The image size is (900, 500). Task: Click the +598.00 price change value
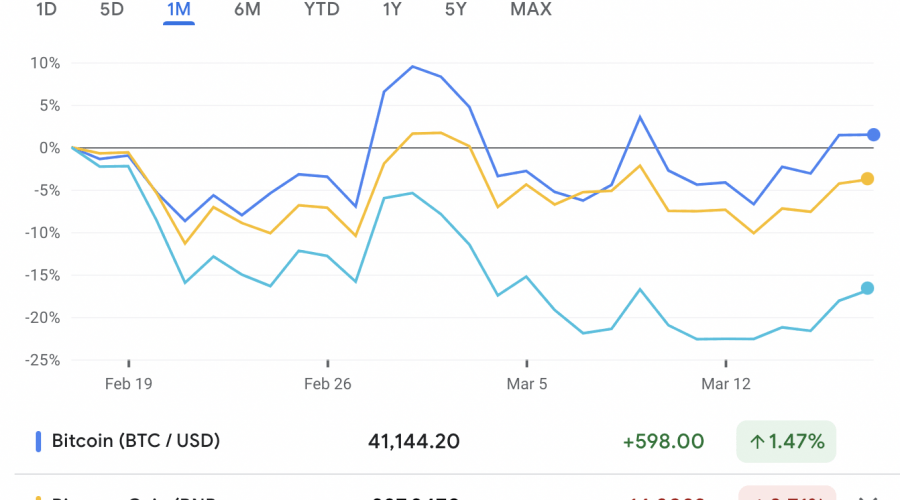pos(662,441)
